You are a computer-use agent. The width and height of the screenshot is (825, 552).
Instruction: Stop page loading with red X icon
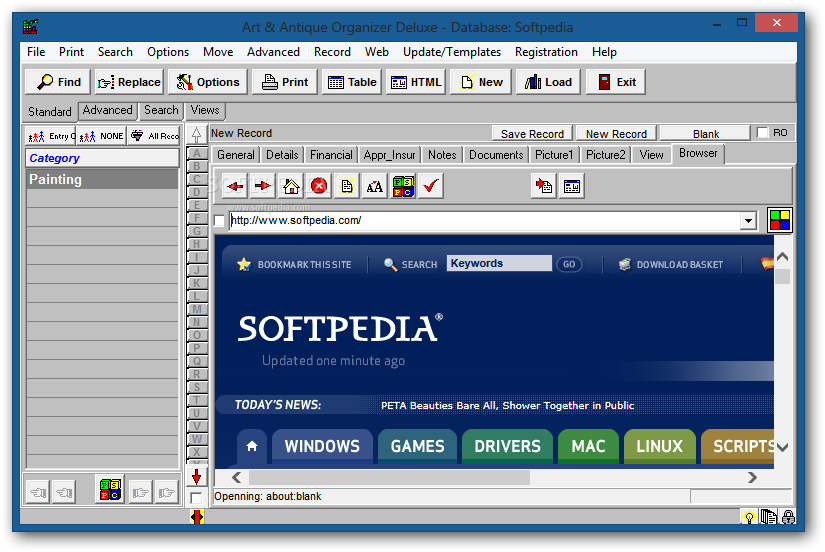pyautogui.click(x=319, y=186)
